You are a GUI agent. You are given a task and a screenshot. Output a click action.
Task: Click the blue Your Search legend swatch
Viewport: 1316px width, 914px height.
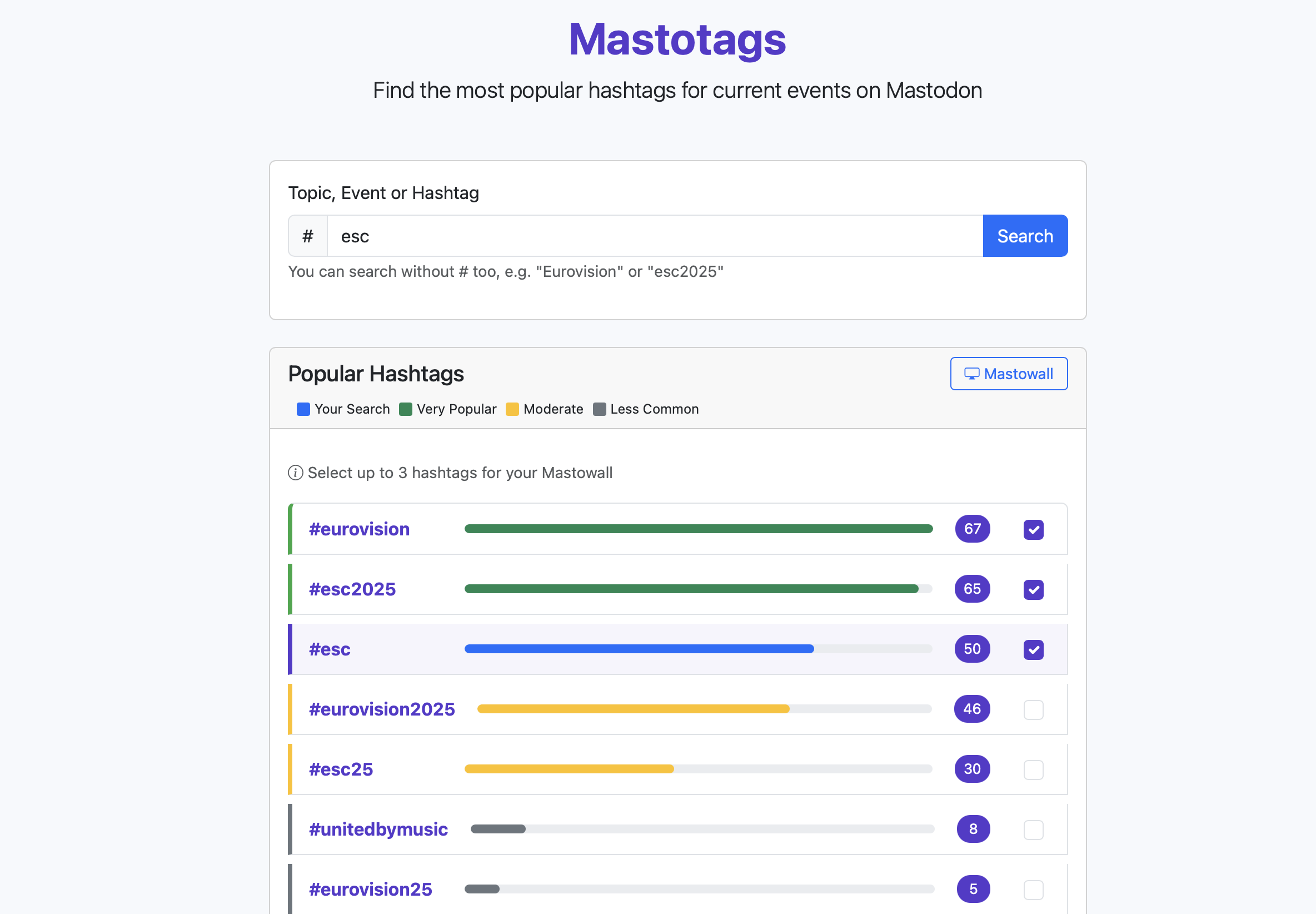(303, 409)
